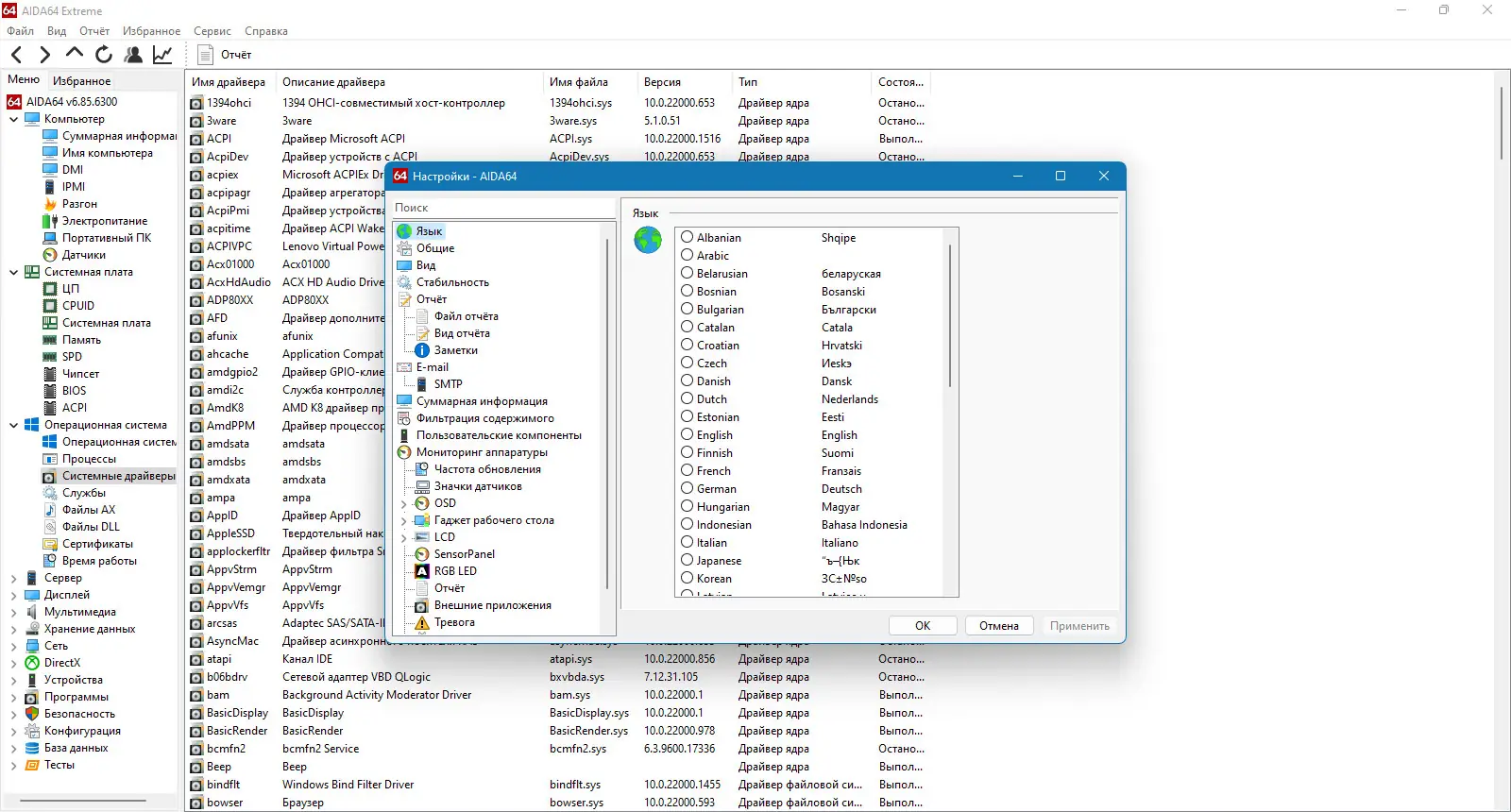Collapse the Системная плата tree node
Screen dimensions: 1511x812
tap(13, 272)
